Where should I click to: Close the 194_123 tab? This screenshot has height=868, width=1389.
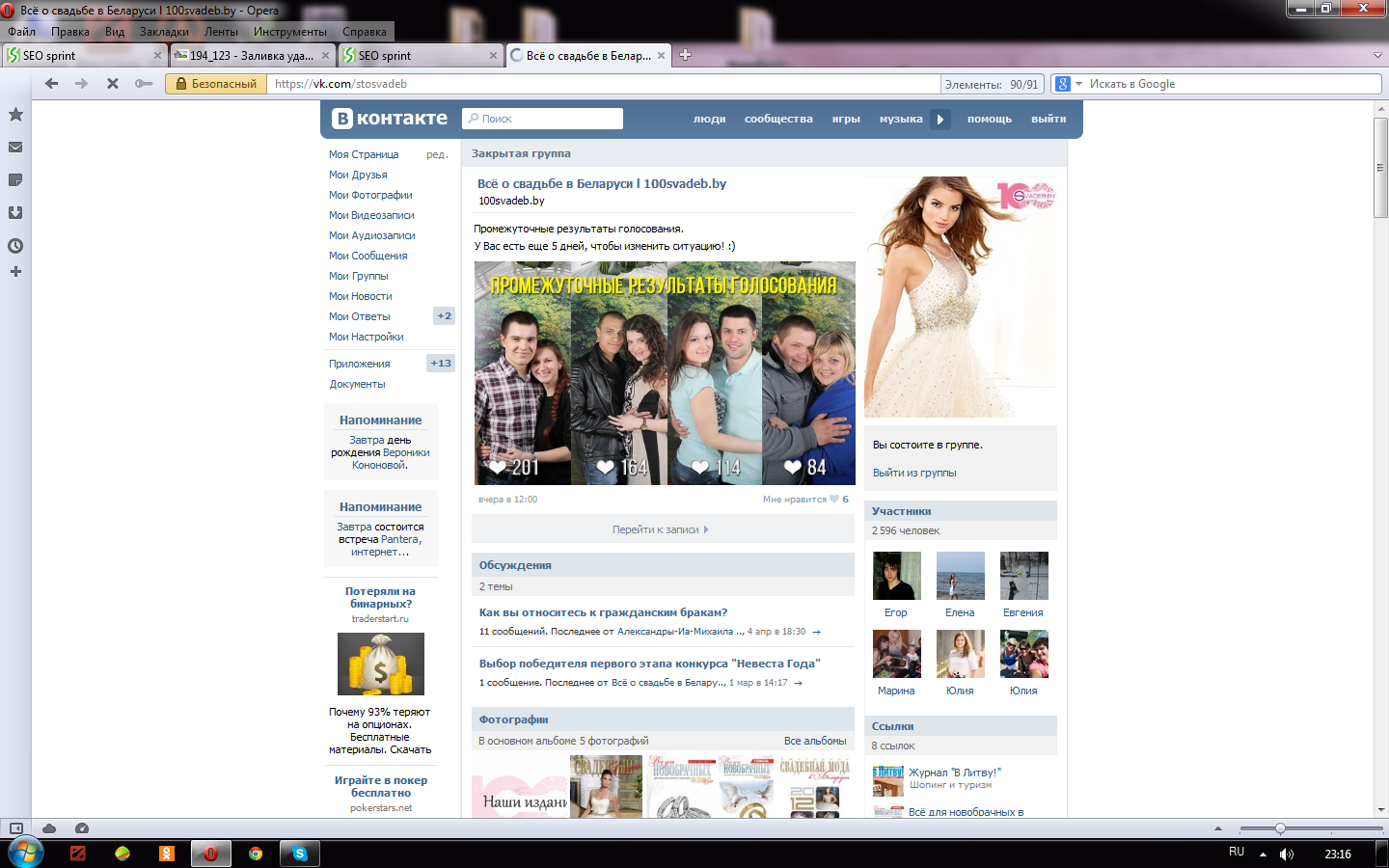point(325,56)
